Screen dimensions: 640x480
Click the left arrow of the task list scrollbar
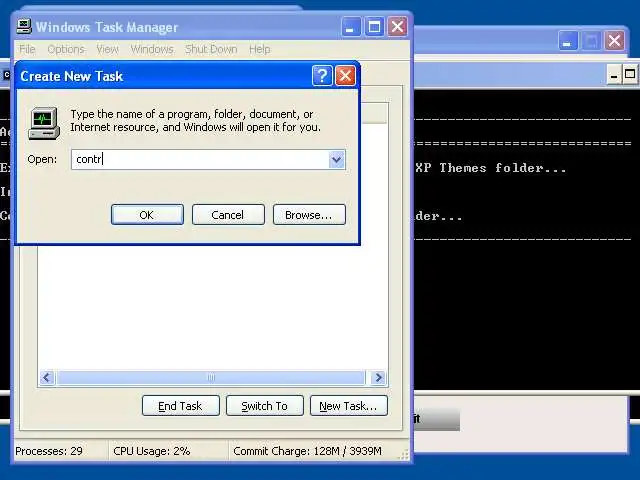point(47,378)
